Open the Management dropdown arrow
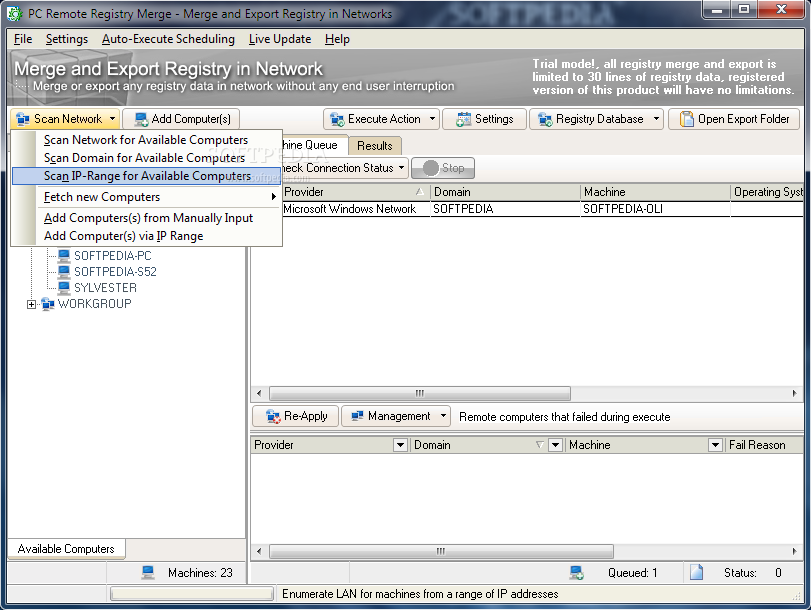Screen dimensions: 811x610 pos(443,415)
